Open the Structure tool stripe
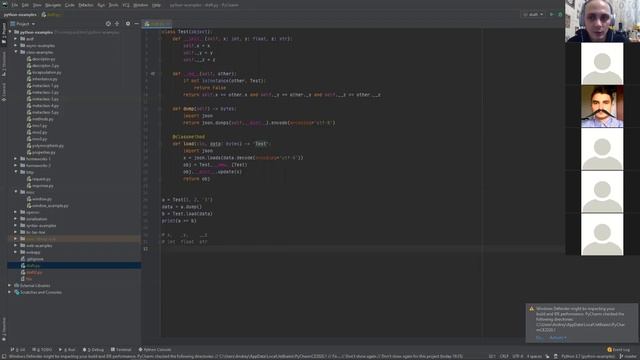 [4, 64]
